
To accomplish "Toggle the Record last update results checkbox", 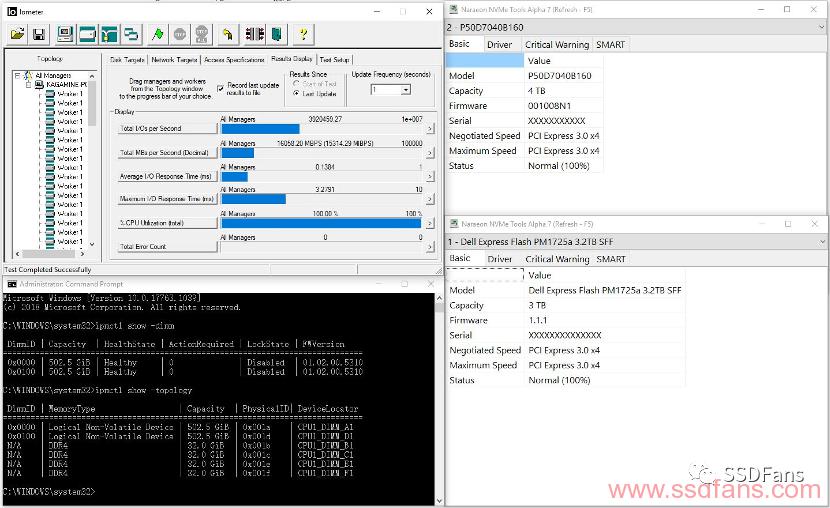I will point(220,88).
